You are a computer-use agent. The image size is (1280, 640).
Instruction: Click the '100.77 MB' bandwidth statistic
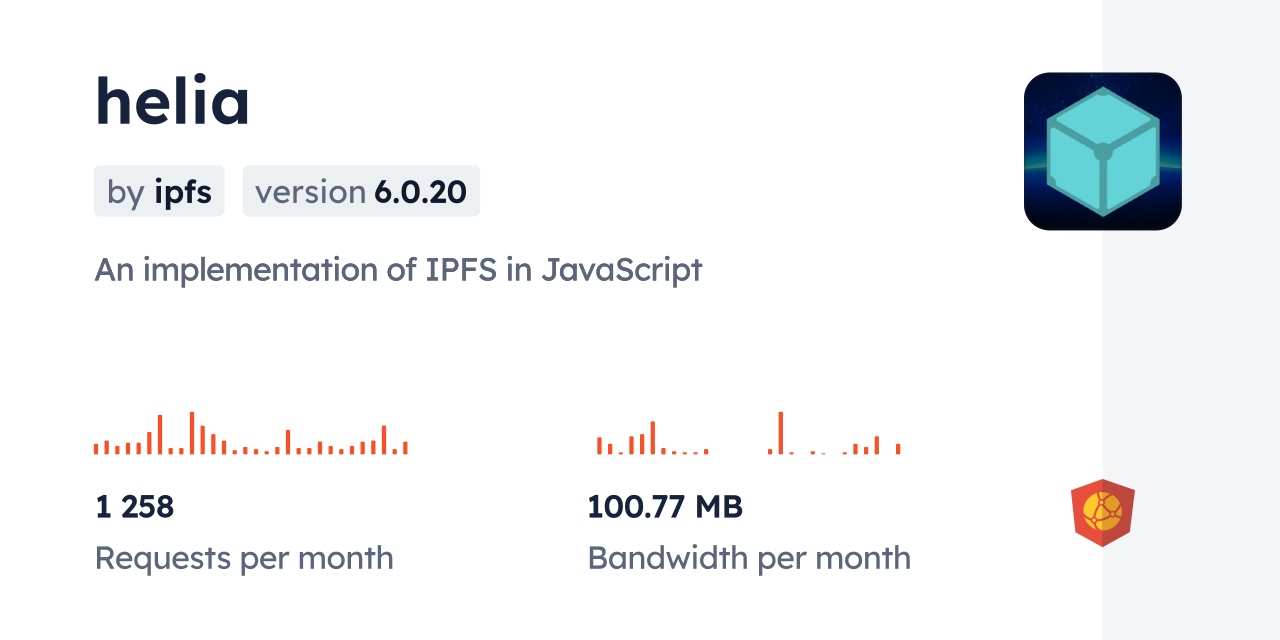click(665, 507)
